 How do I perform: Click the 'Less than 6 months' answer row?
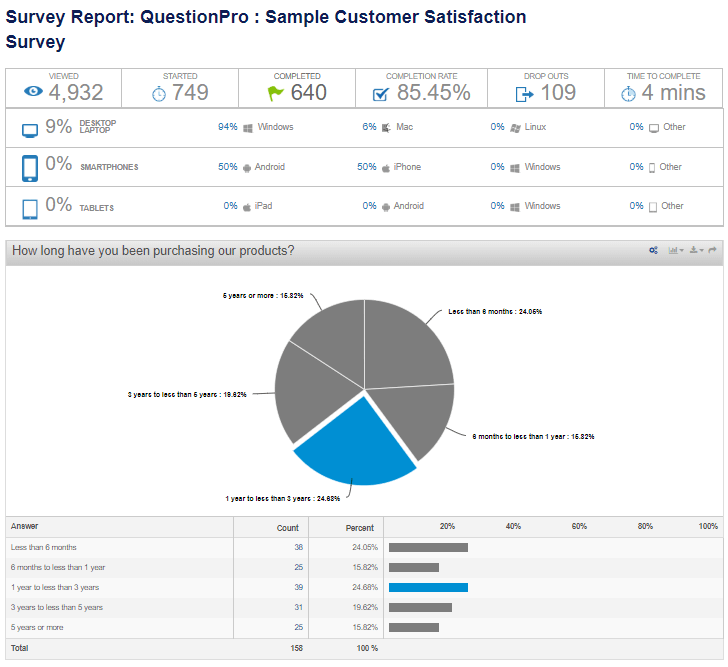44,548
